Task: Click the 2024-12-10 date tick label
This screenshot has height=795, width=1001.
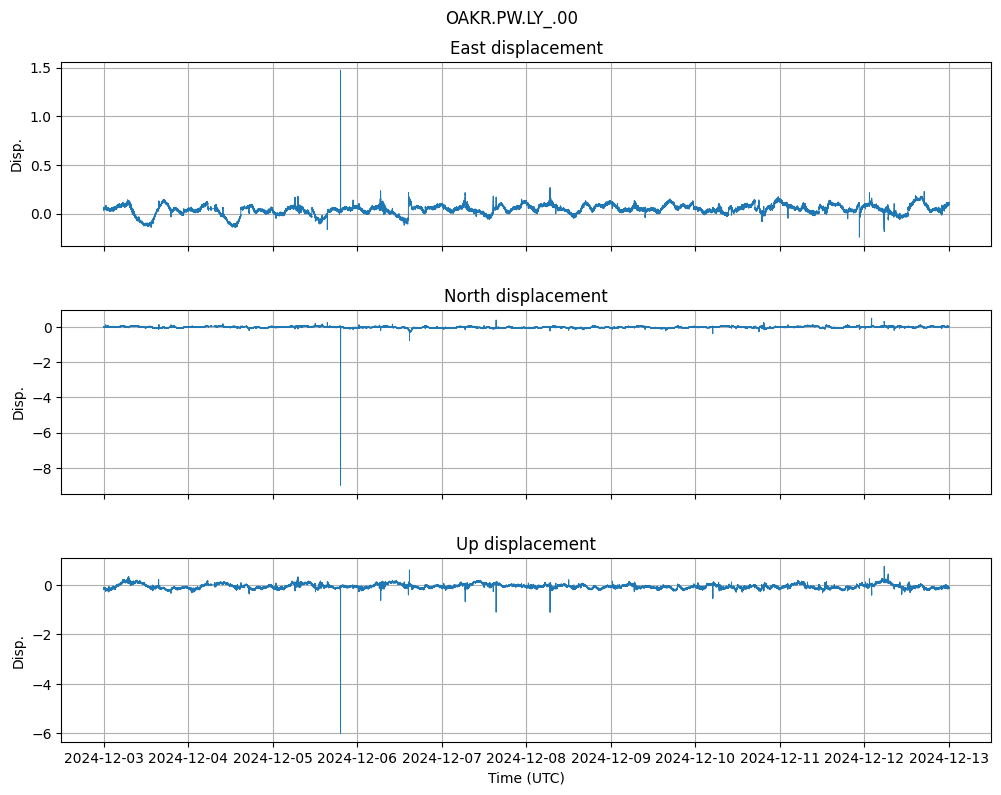Action: [695, 759]
